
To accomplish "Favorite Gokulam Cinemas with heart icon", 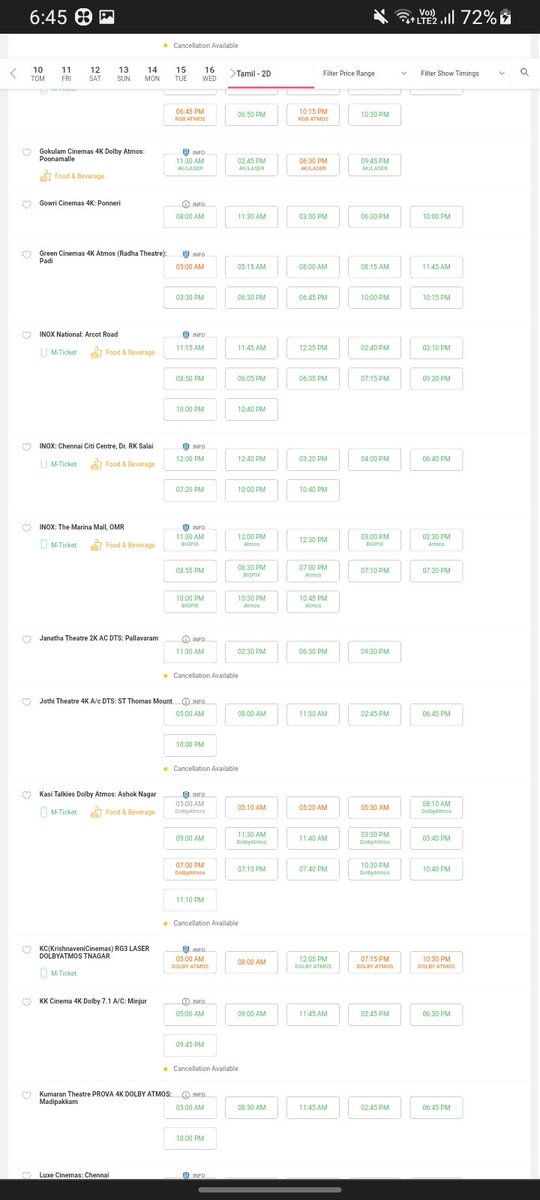I will click(x=27, y=153).
